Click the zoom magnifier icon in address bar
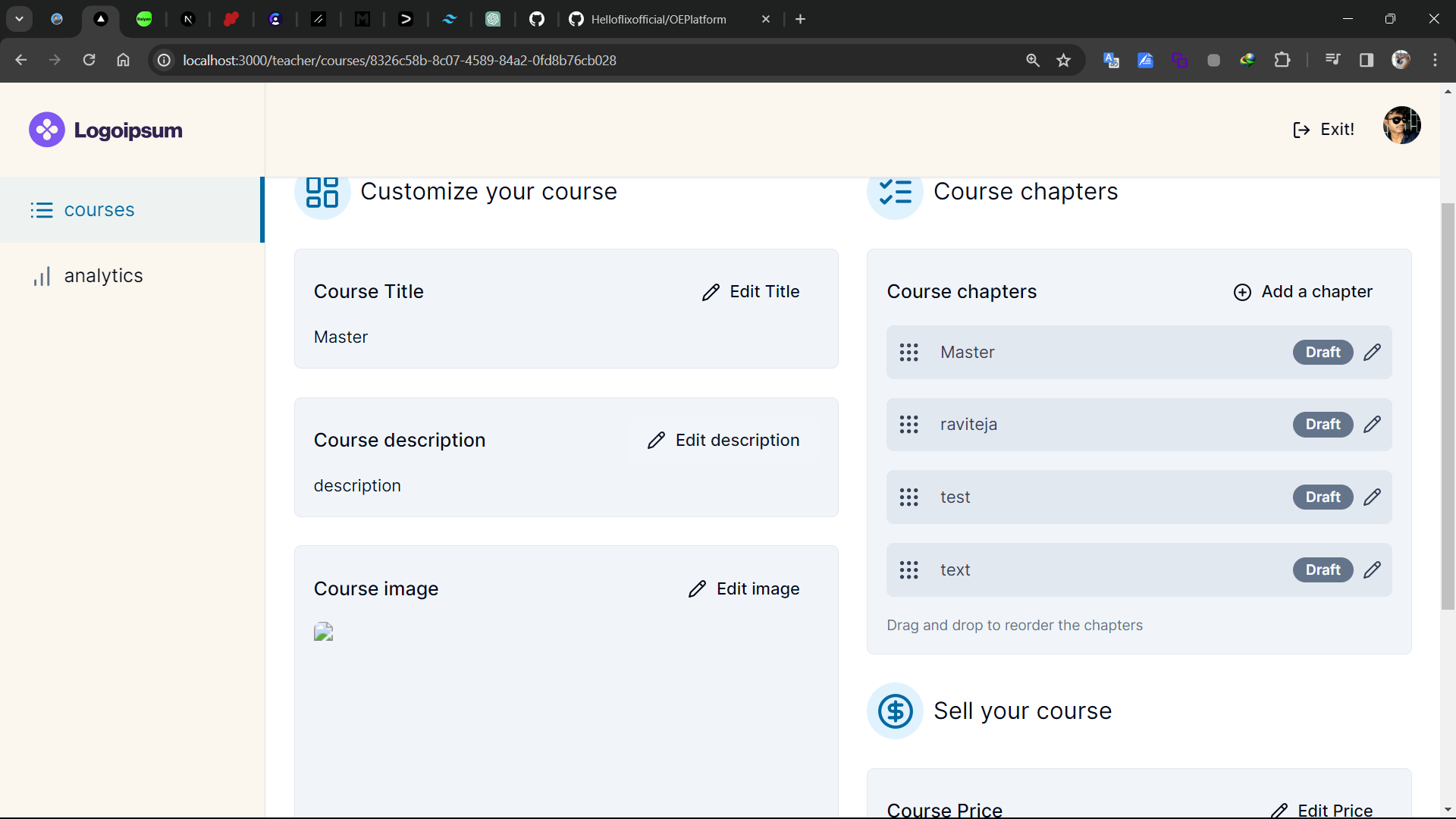The height and width of the screenshot is (819, 1456). (1032, 61)
